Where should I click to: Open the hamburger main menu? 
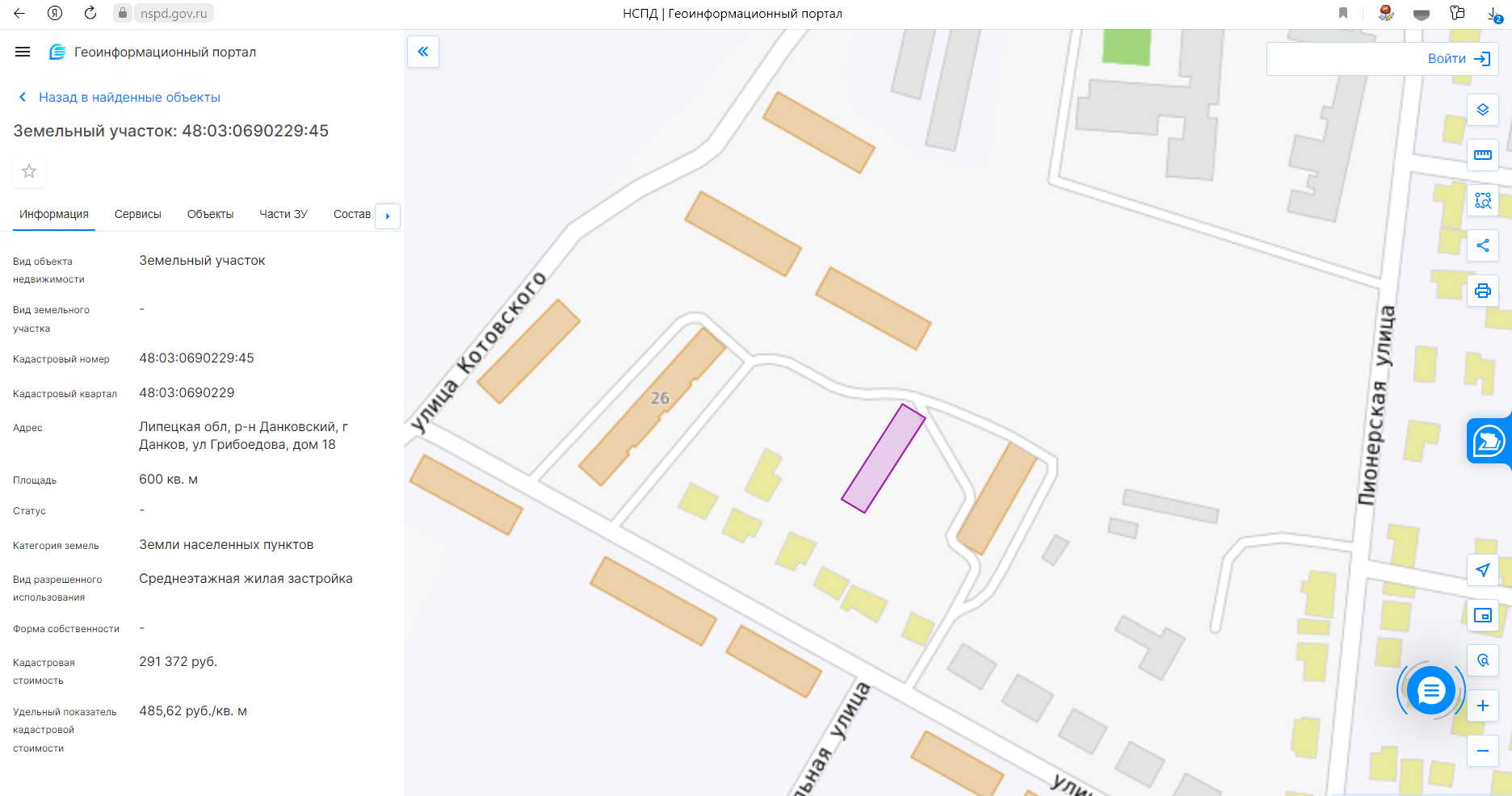point(23,52)
